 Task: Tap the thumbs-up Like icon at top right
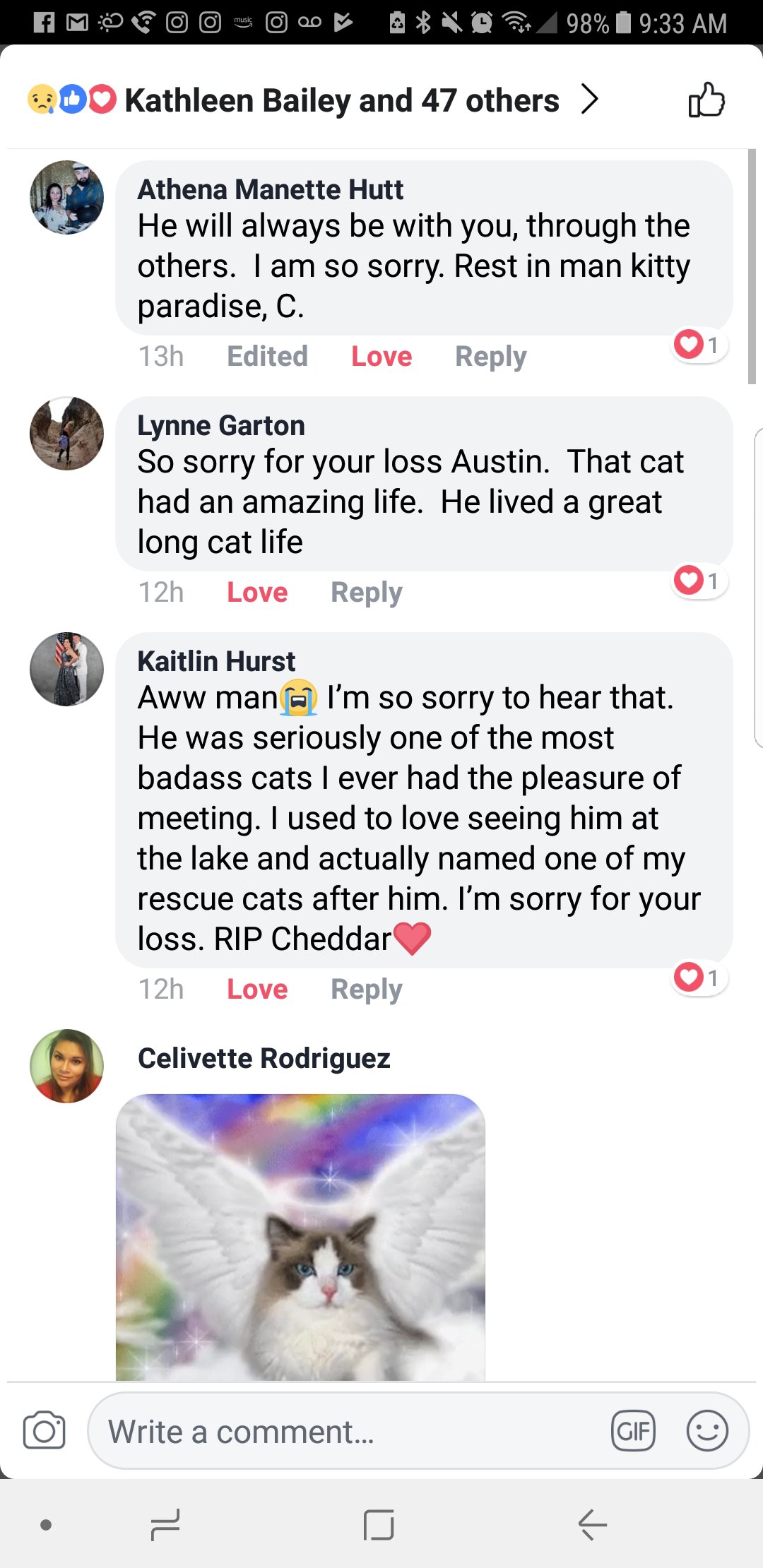pyautogui.click(x=706, y=100)
